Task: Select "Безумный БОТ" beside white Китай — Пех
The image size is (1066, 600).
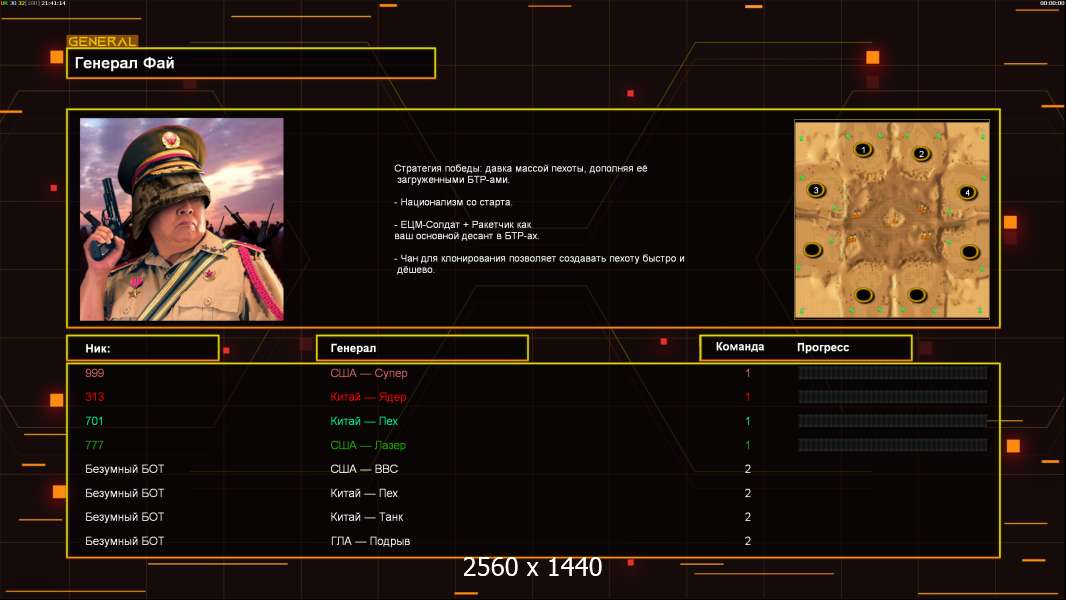Action: (124, 493)
